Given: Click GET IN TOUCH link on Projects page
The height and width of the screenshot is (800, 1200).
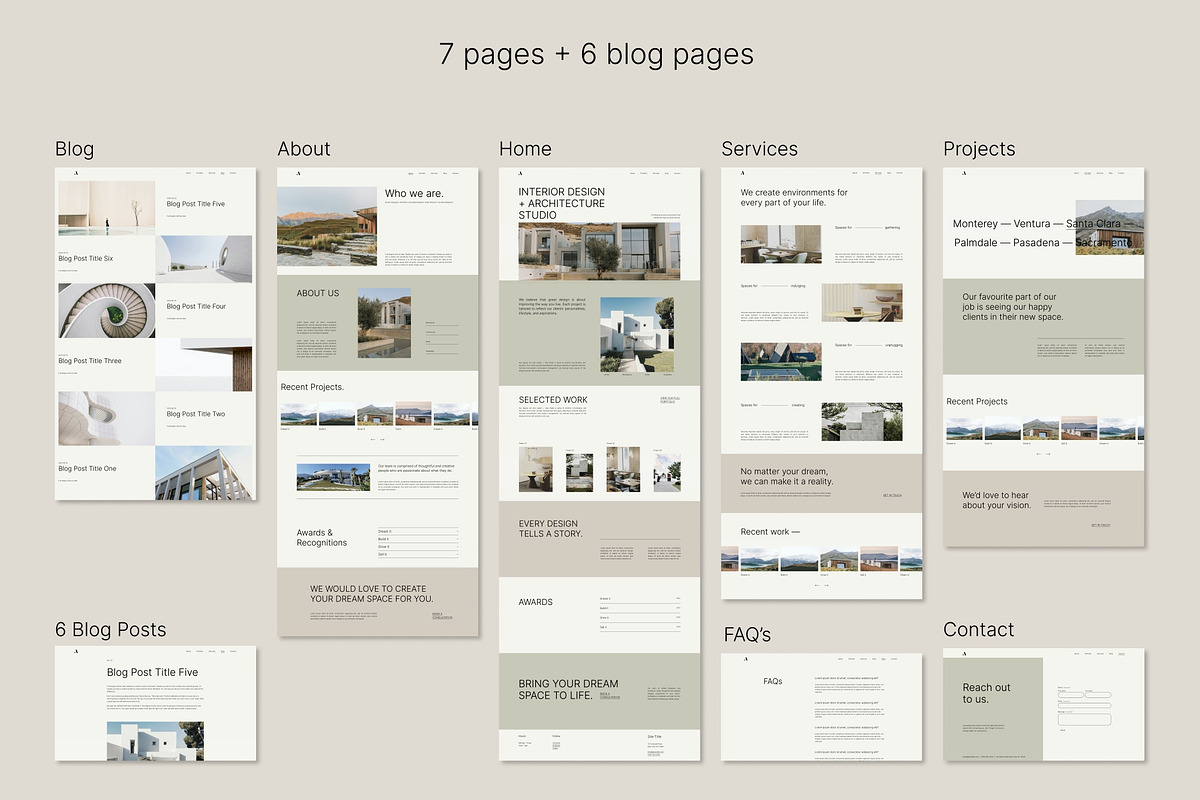Looking at the screenshot, I should click(x=1101, y=525).
